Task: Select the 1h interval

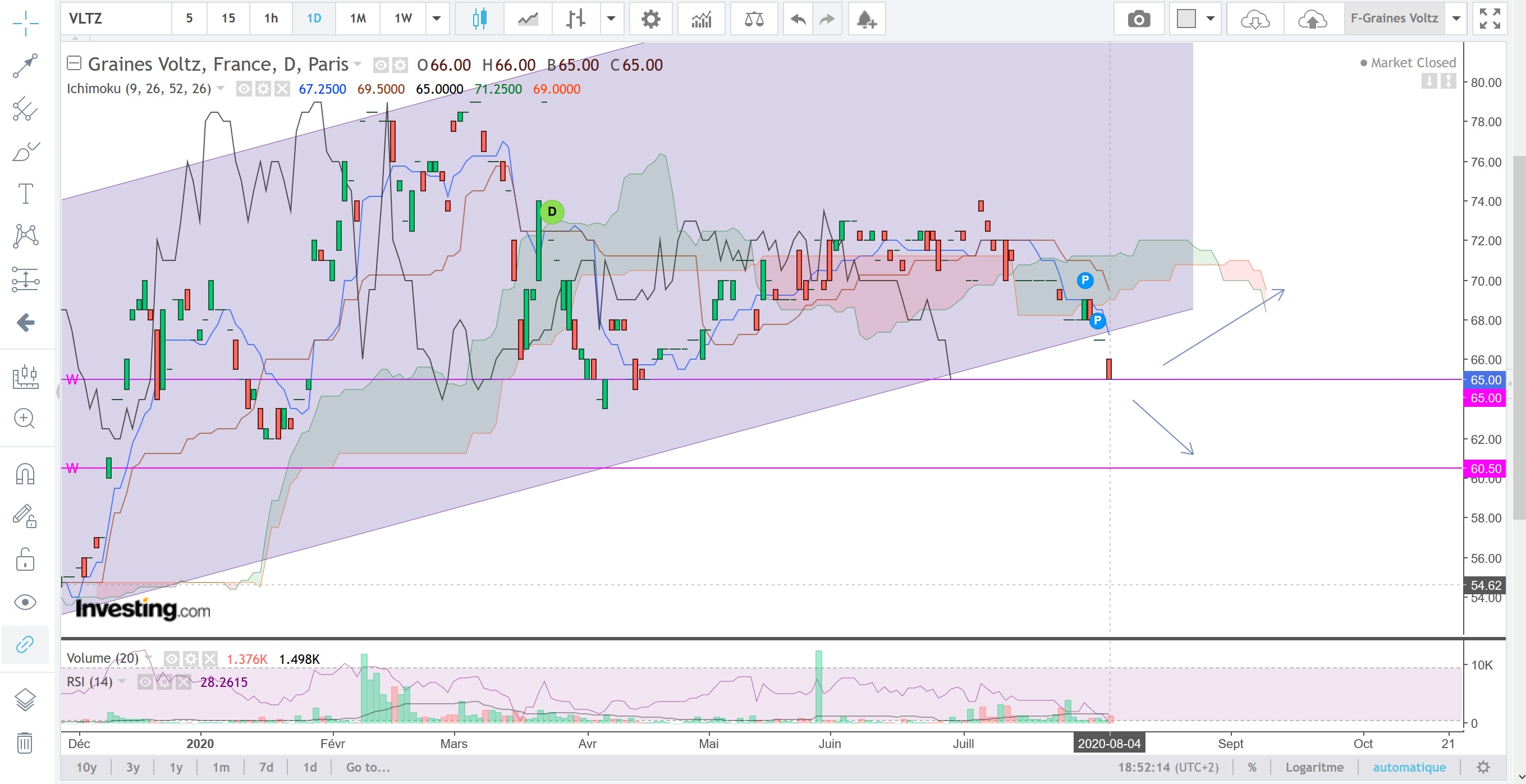Action: 271,19
